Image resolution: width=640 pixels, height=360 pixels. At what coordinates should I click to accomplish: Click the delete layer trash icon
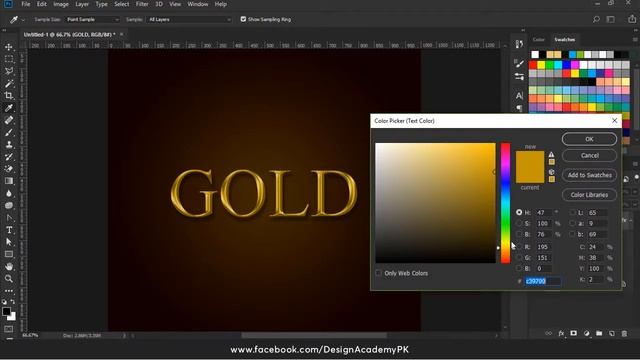pos(624,333)
